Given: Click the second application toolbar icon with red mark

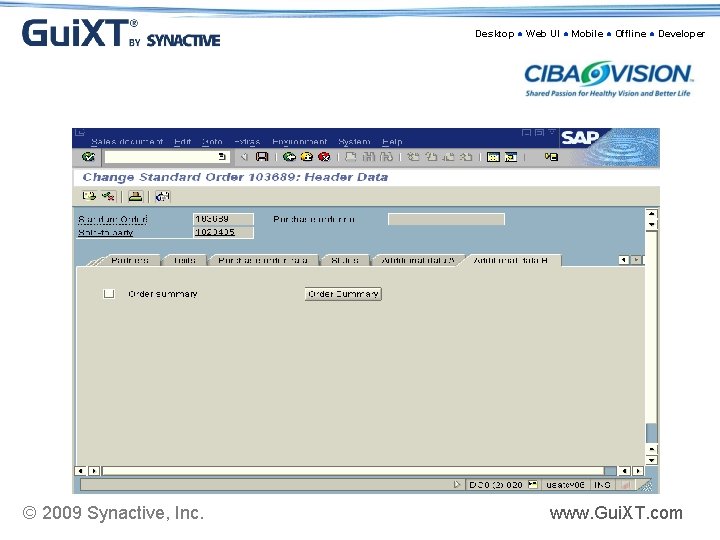Looking at the screenshot, I should pos(108,197).
